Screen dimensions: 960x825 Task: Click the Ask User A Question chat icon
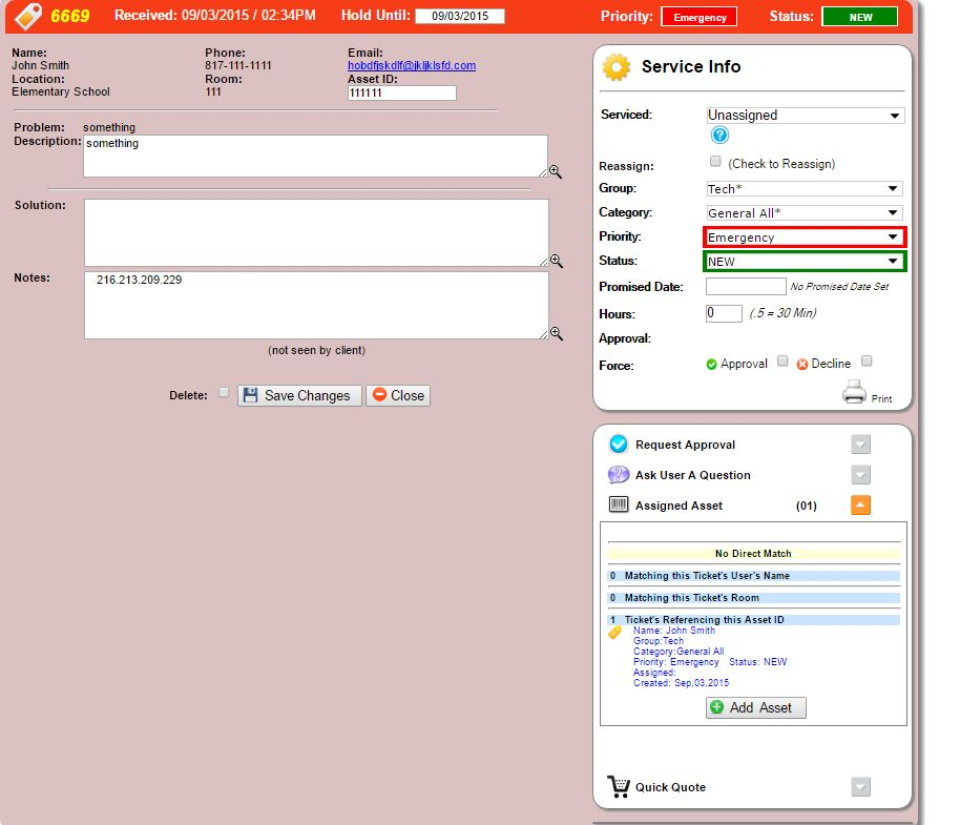click(616, 475)
